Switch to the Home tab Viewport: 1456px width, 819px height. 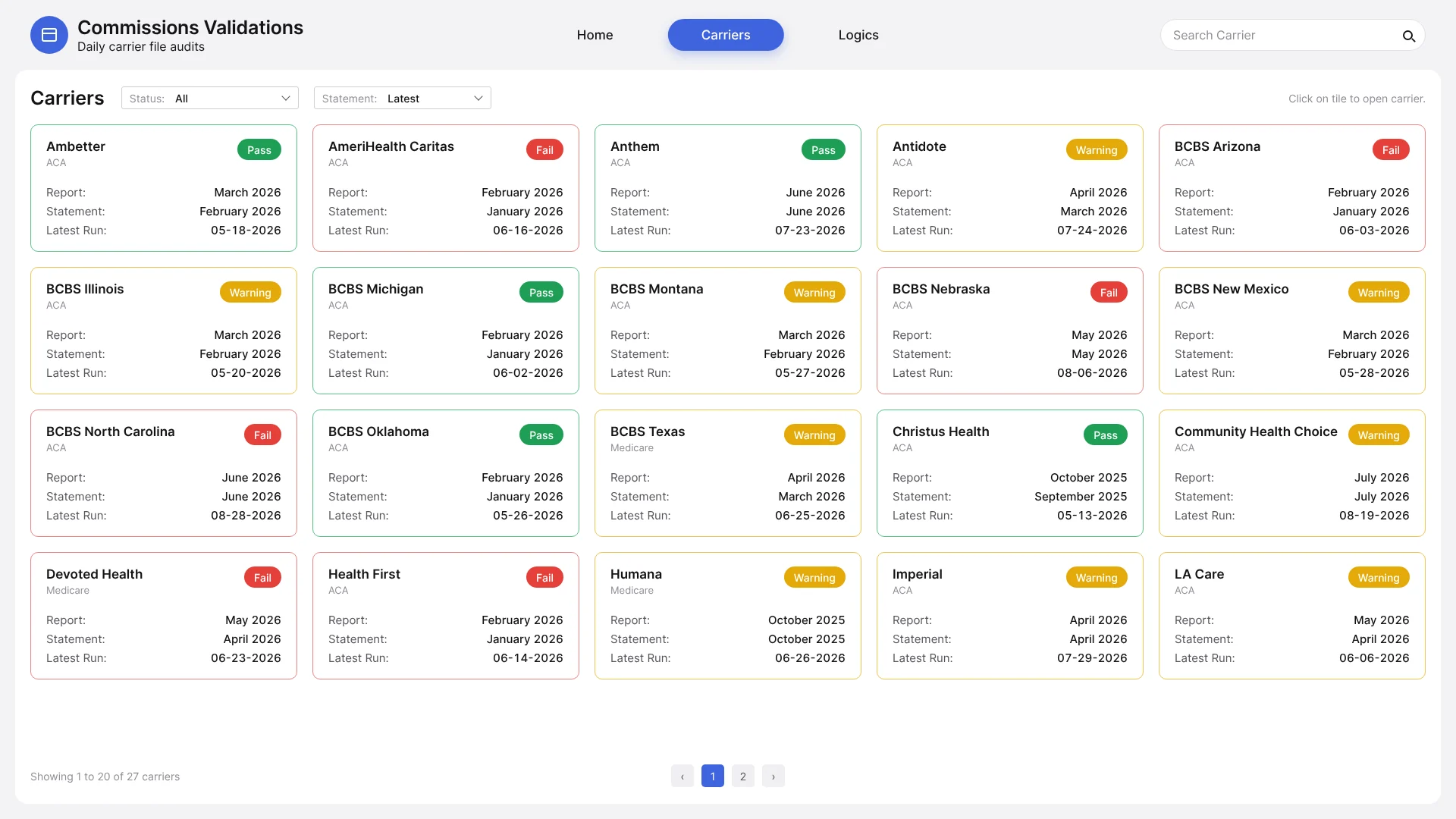pyautogui.click(x=595, y=35)
